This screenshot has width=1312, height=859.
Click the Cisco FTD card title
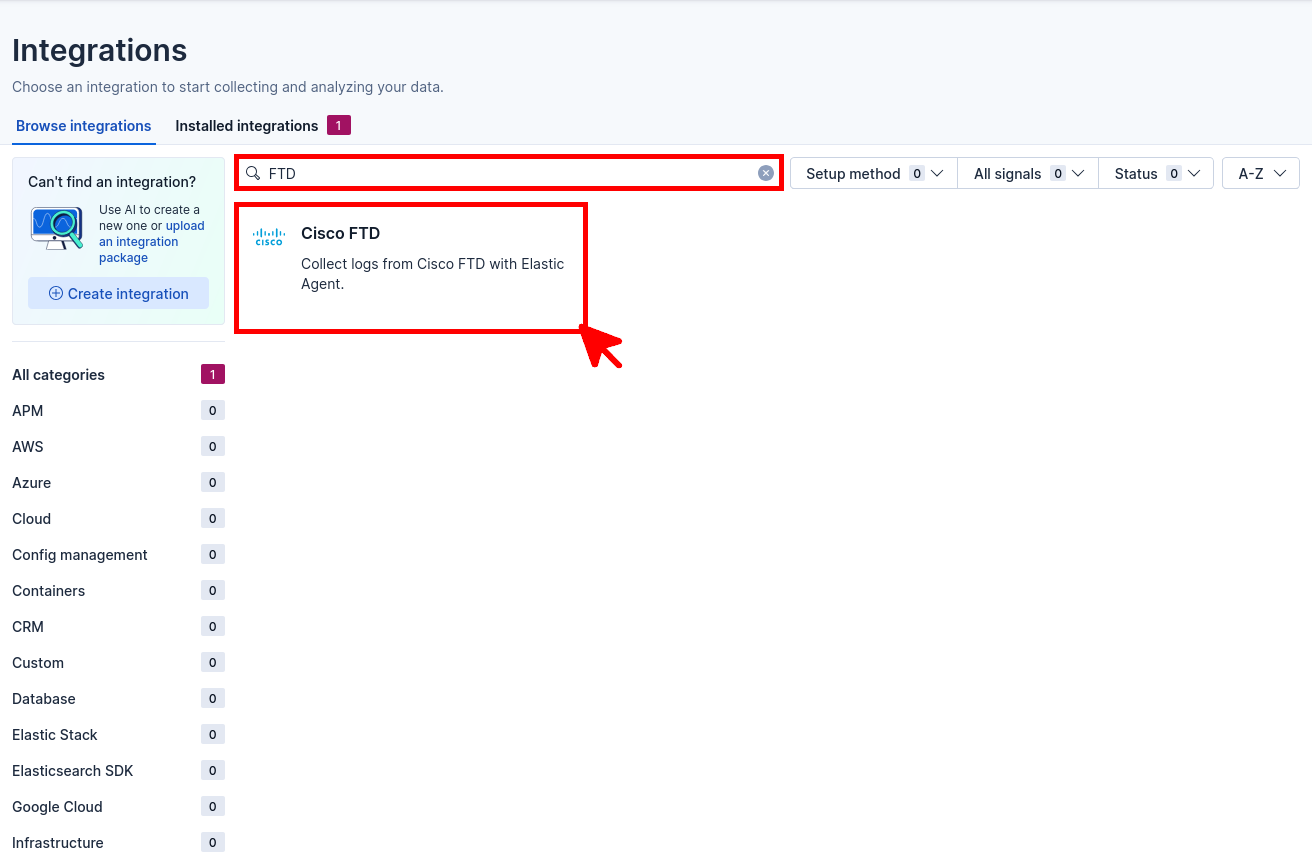point(340,233)
